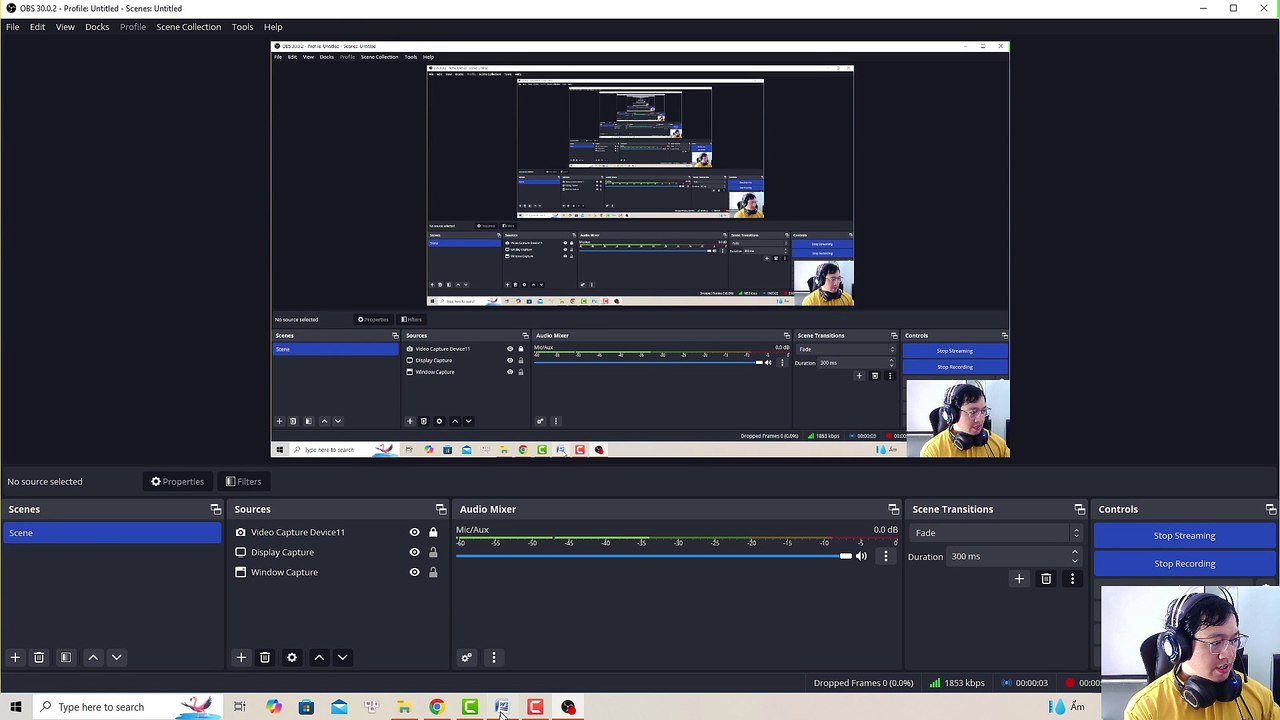Lock the Window Capture source
This screenshot has height=720, width=1280.
[x=433, y=572]
